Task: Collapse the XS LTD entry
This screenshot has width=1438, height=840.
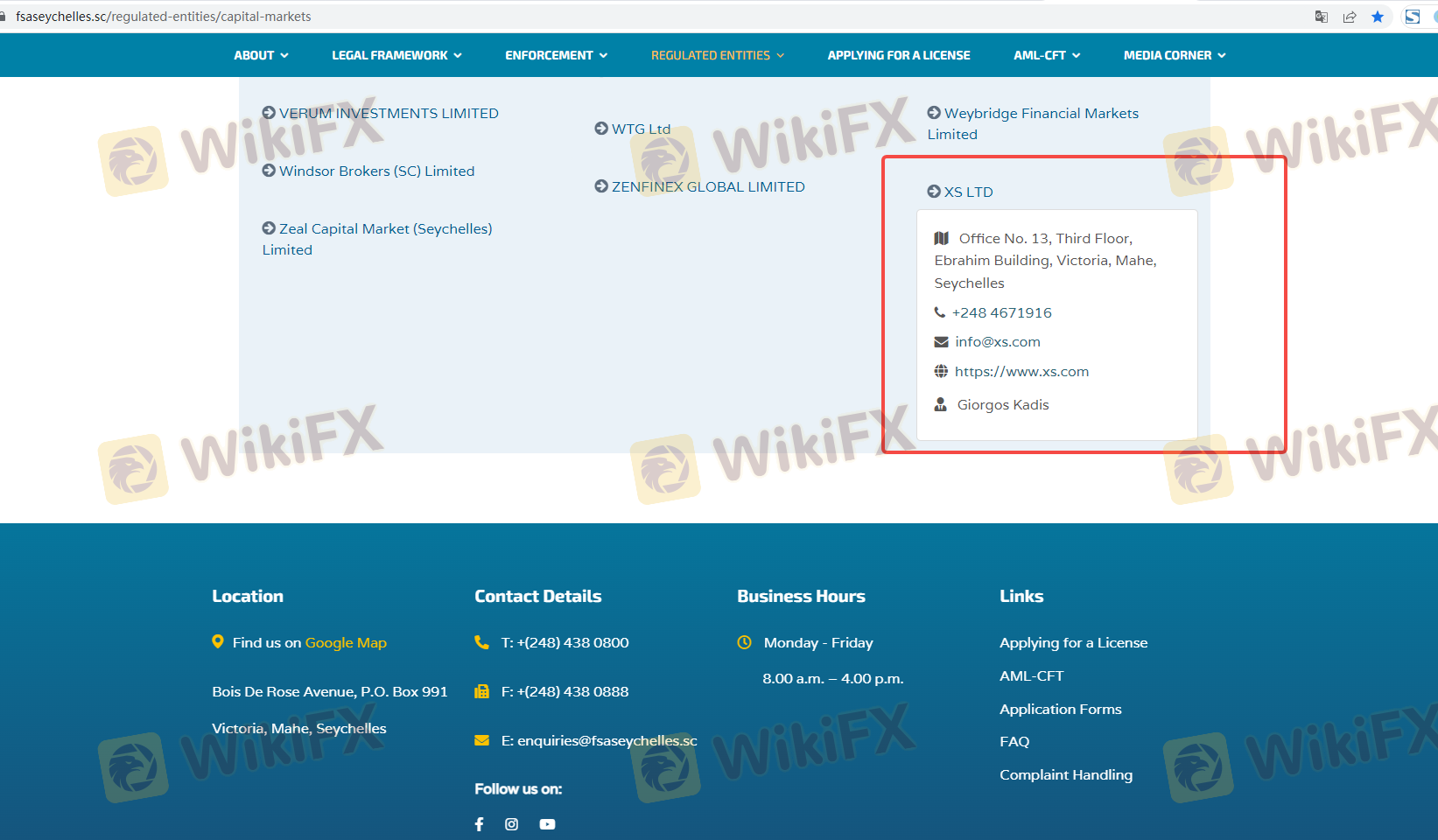Action: click(x=961, y=192)
